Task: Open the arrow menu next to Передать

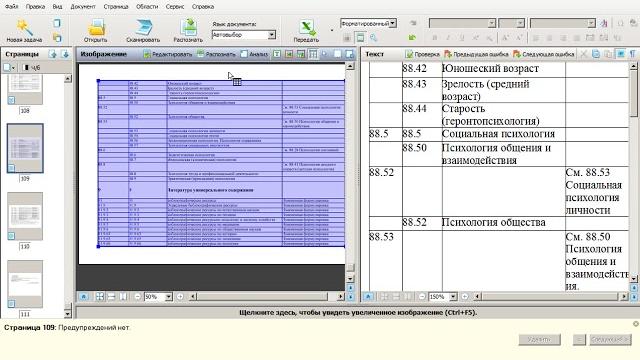Action: (x=331, y=31)
